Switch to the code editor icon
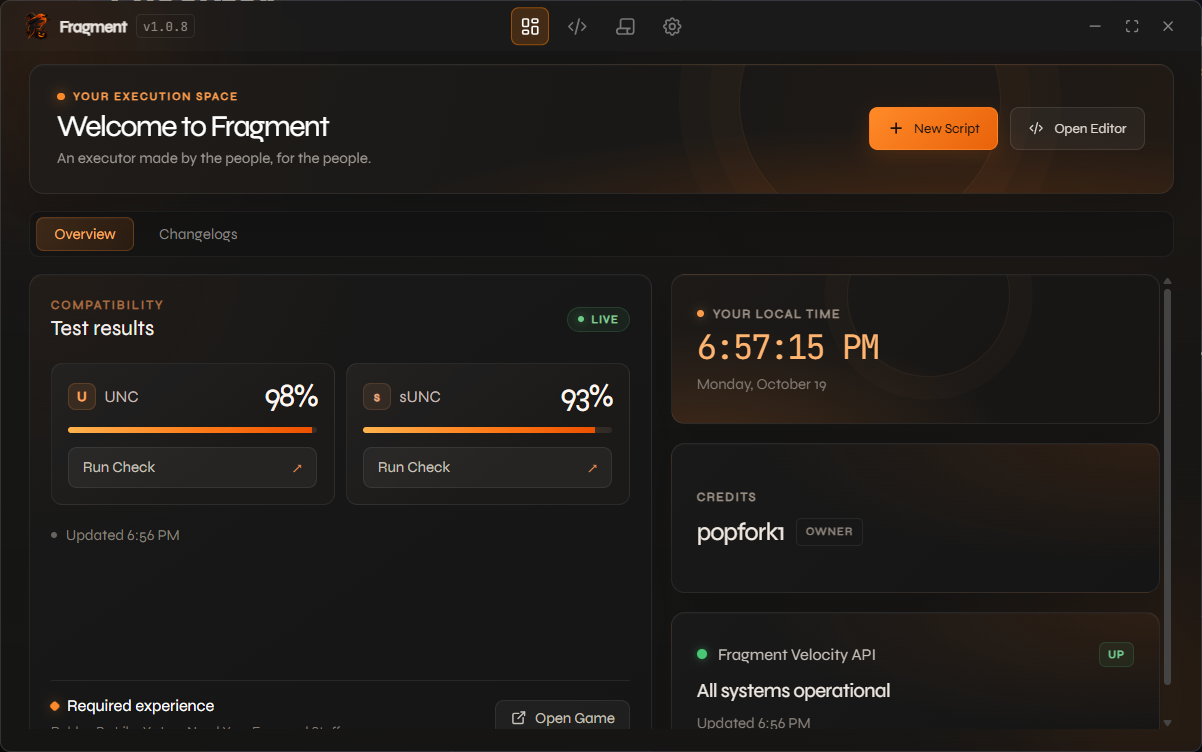 (x=577, y=27)
